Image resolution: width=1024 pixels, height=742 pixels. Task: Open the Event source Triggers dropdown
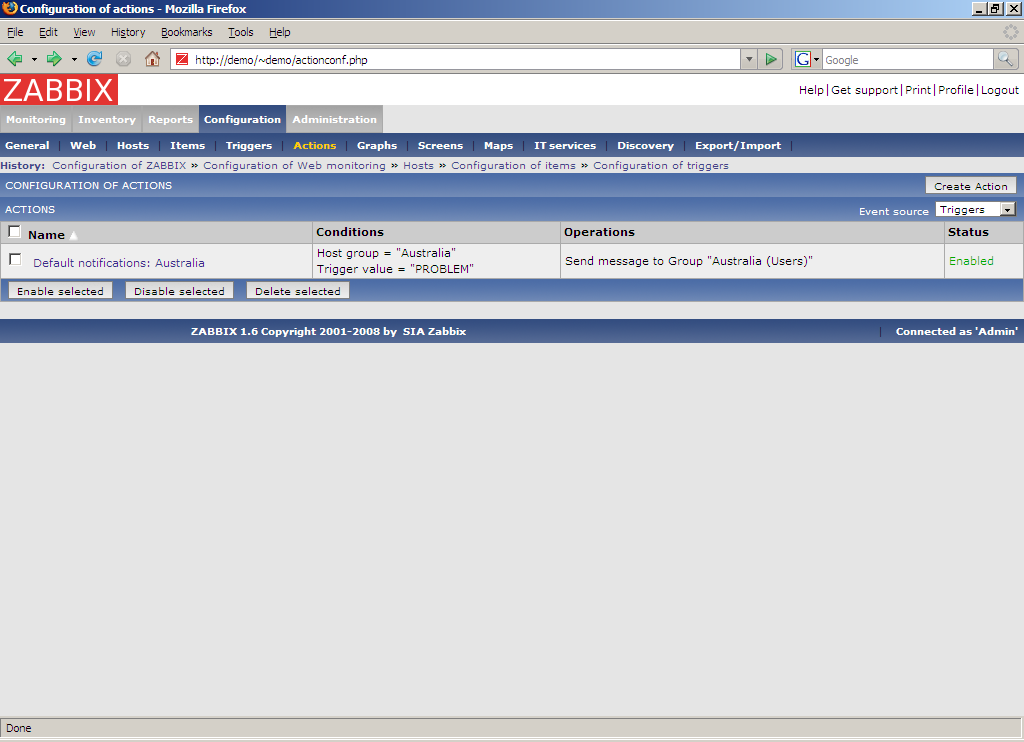tap(976, 210)
